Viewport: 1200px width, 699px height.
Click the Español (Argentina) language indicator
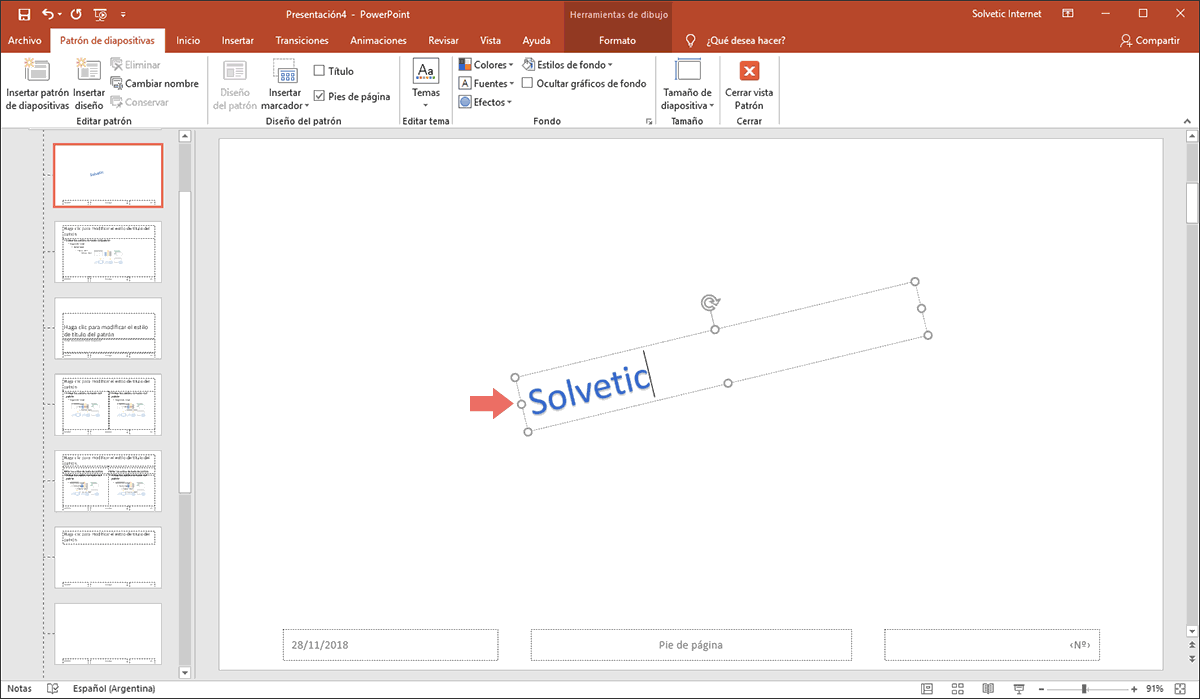[114, 688]
